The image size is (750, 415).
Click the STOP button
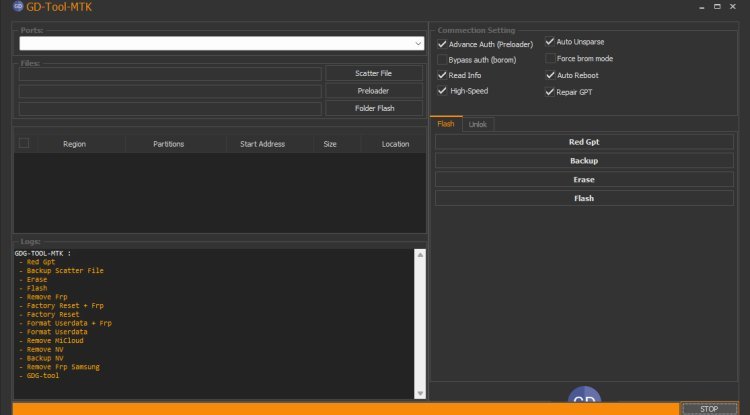[x=709, y=409]
